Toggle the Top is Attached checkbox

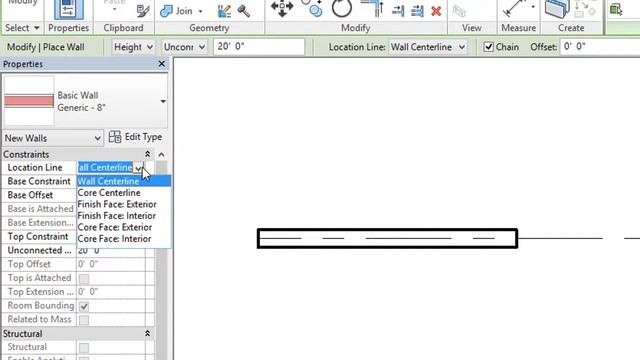(x=84, y=279)
